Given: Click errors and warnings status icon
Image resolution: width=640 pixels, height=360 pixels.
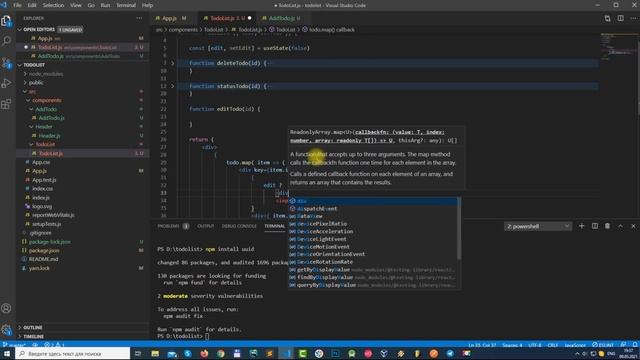Looking at the screenshot, I should (54, 345).
